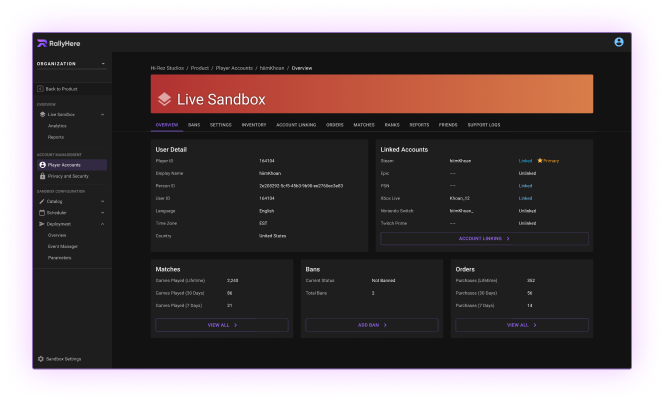The width and height of the screenshot is (664, 402).
Task: Collapse the Deployment sidebar section
Action: (102, 224)
